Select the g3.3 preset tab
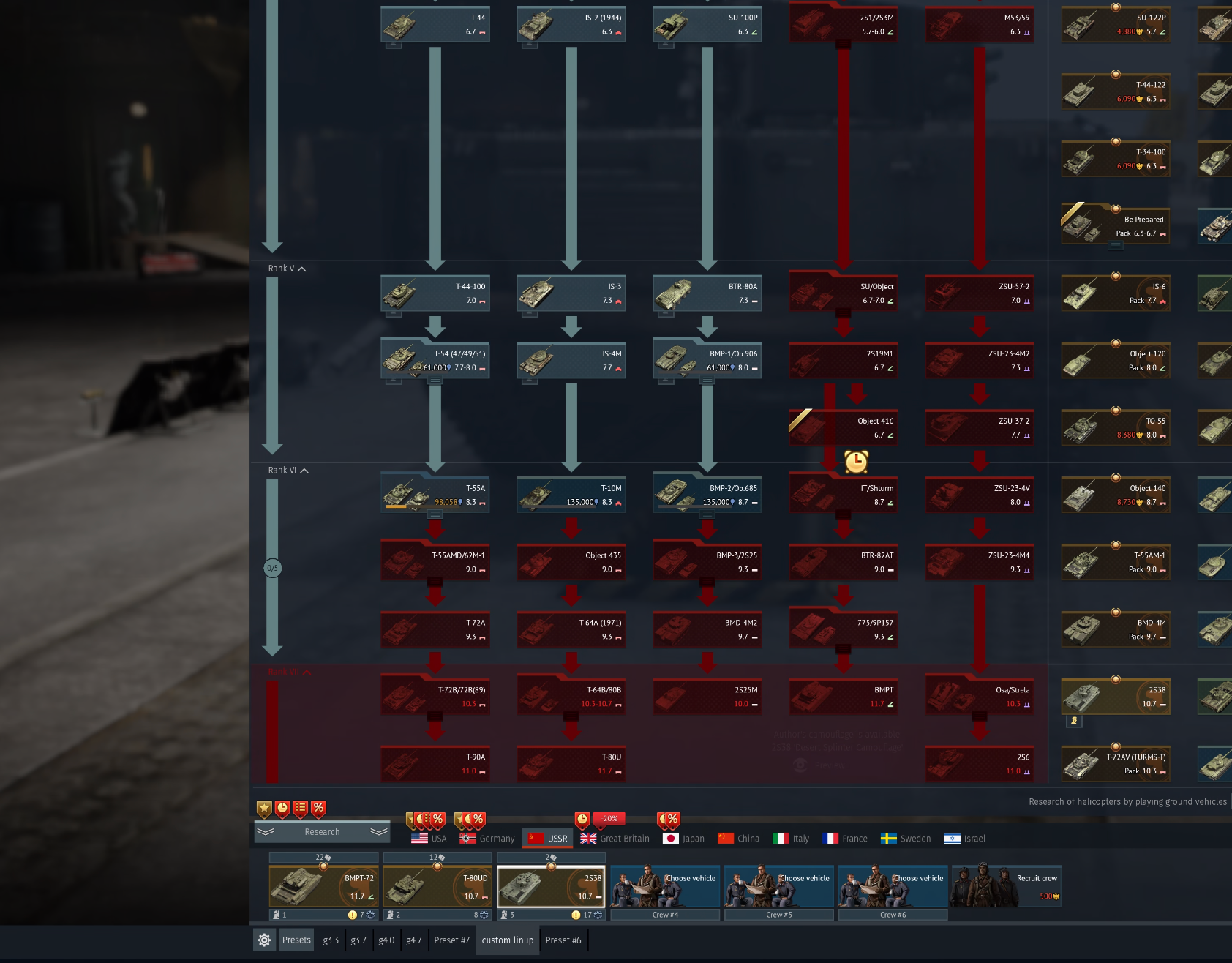Viewport: 1232px width, 963px height. coord(331,940)
